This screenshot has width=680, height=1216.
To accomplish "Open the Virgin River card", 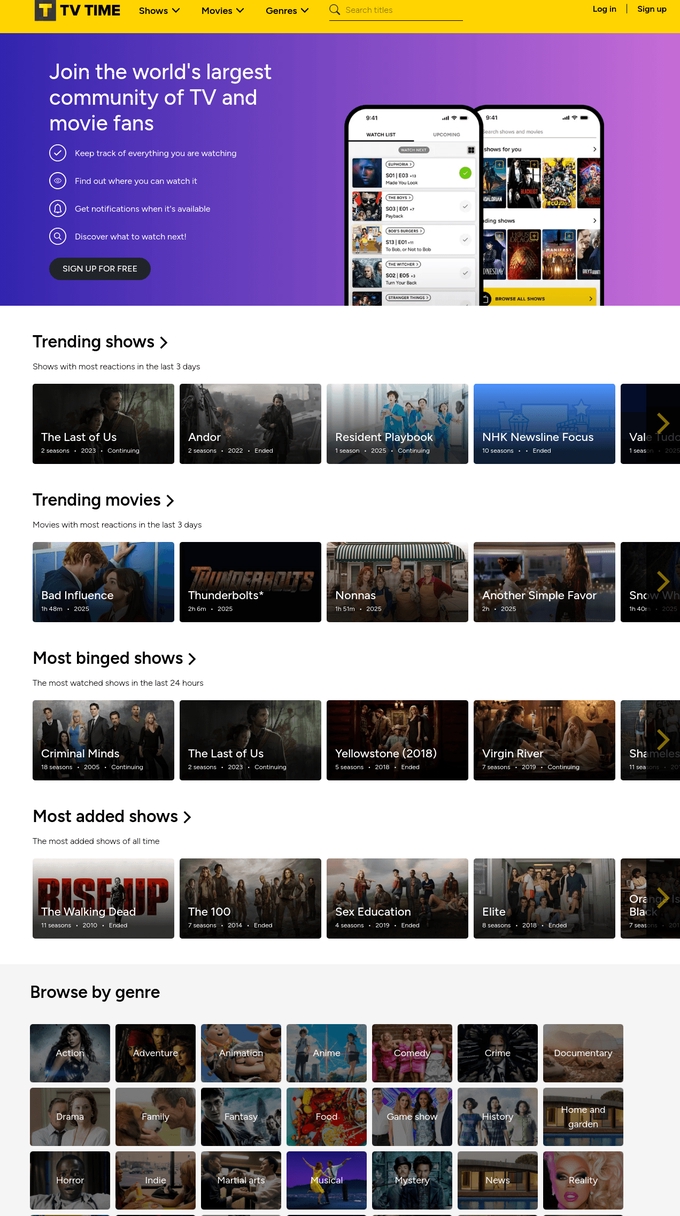I will 544,739.
